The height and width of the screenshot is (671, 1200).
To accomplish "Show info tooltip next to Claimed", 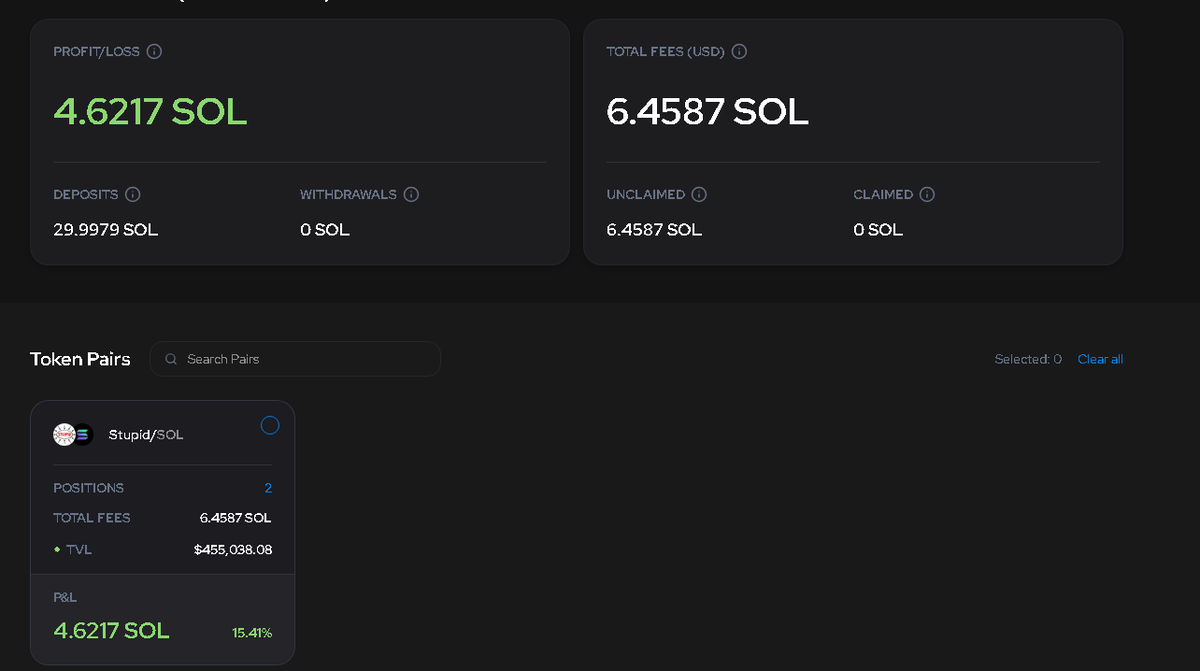I will [x=927, y=194].
